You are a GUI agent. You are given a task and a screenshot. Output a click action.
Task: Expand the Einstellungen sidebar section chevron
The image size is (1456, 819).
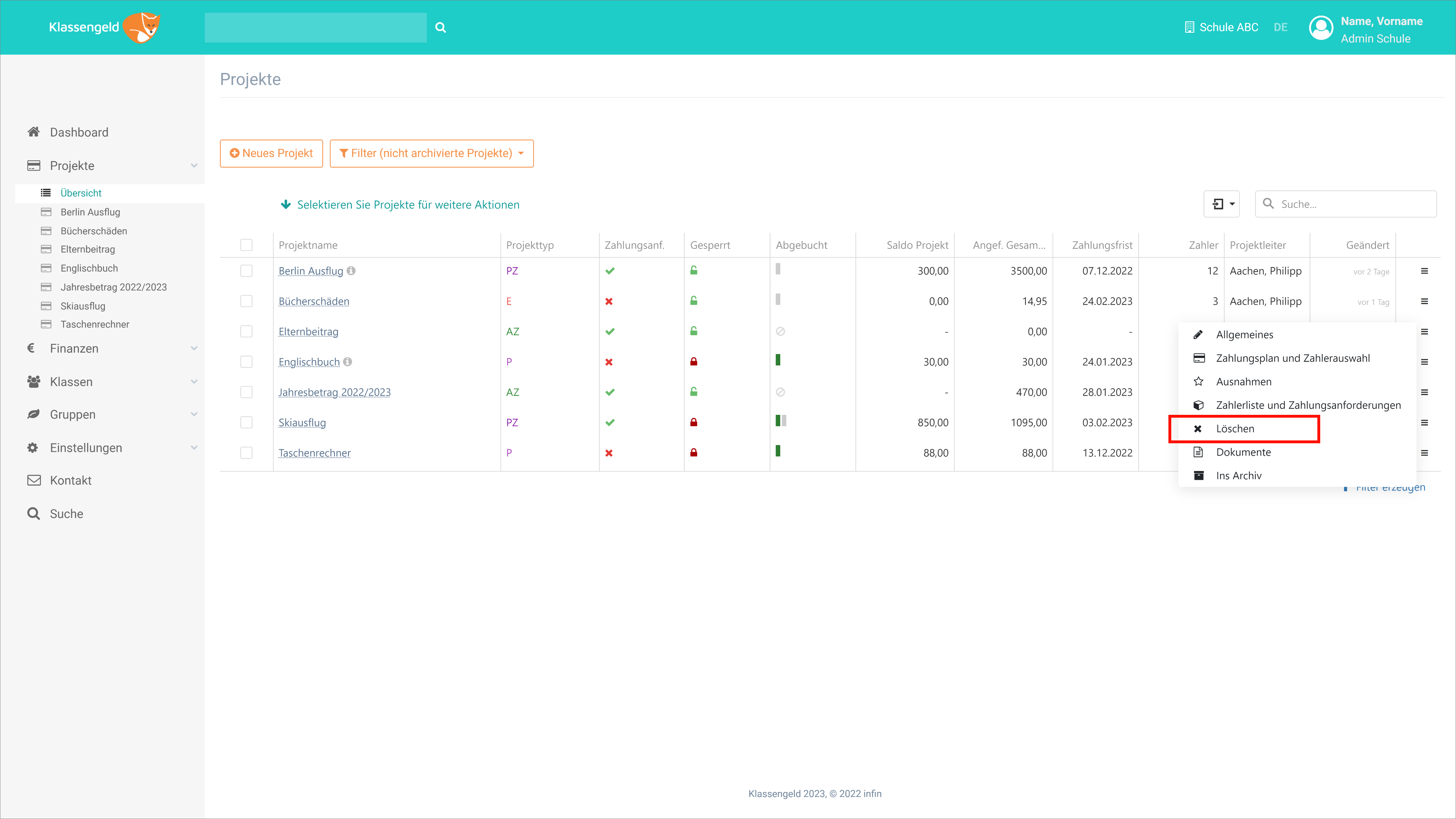(x=194, y=448)
